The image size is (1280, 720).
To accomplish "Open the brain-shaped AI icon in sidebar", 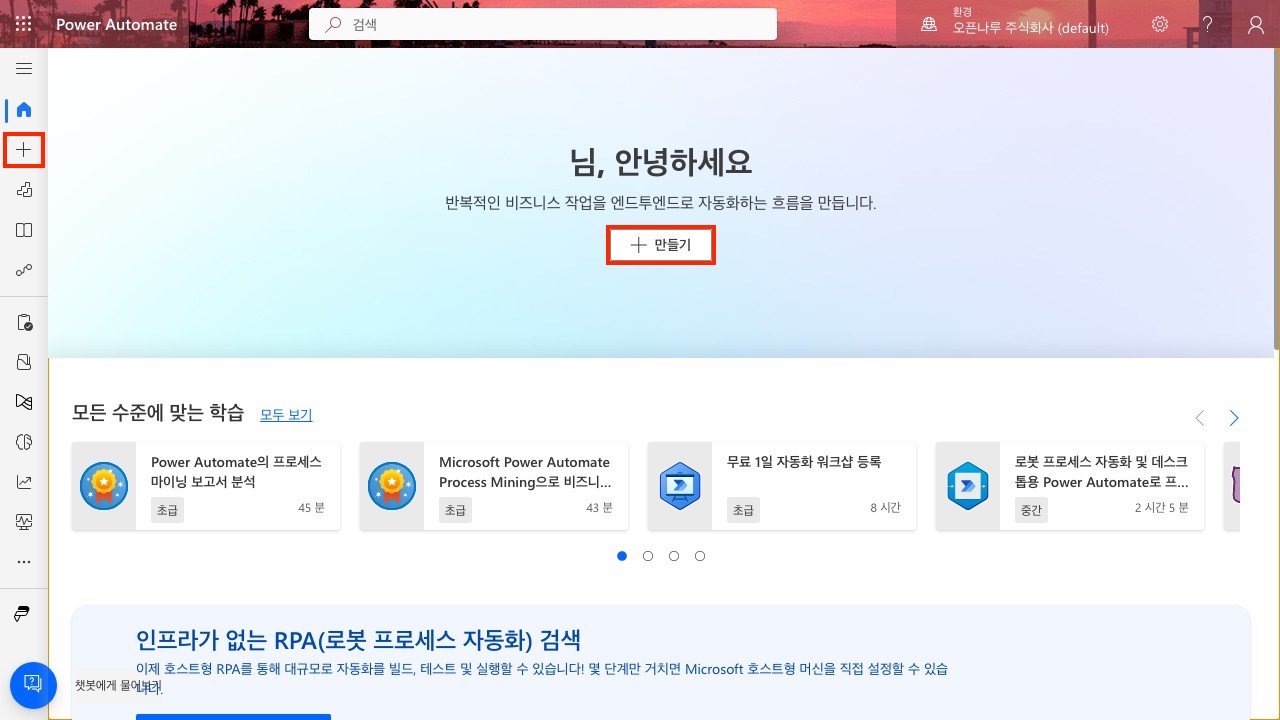I will pos(24,442).
